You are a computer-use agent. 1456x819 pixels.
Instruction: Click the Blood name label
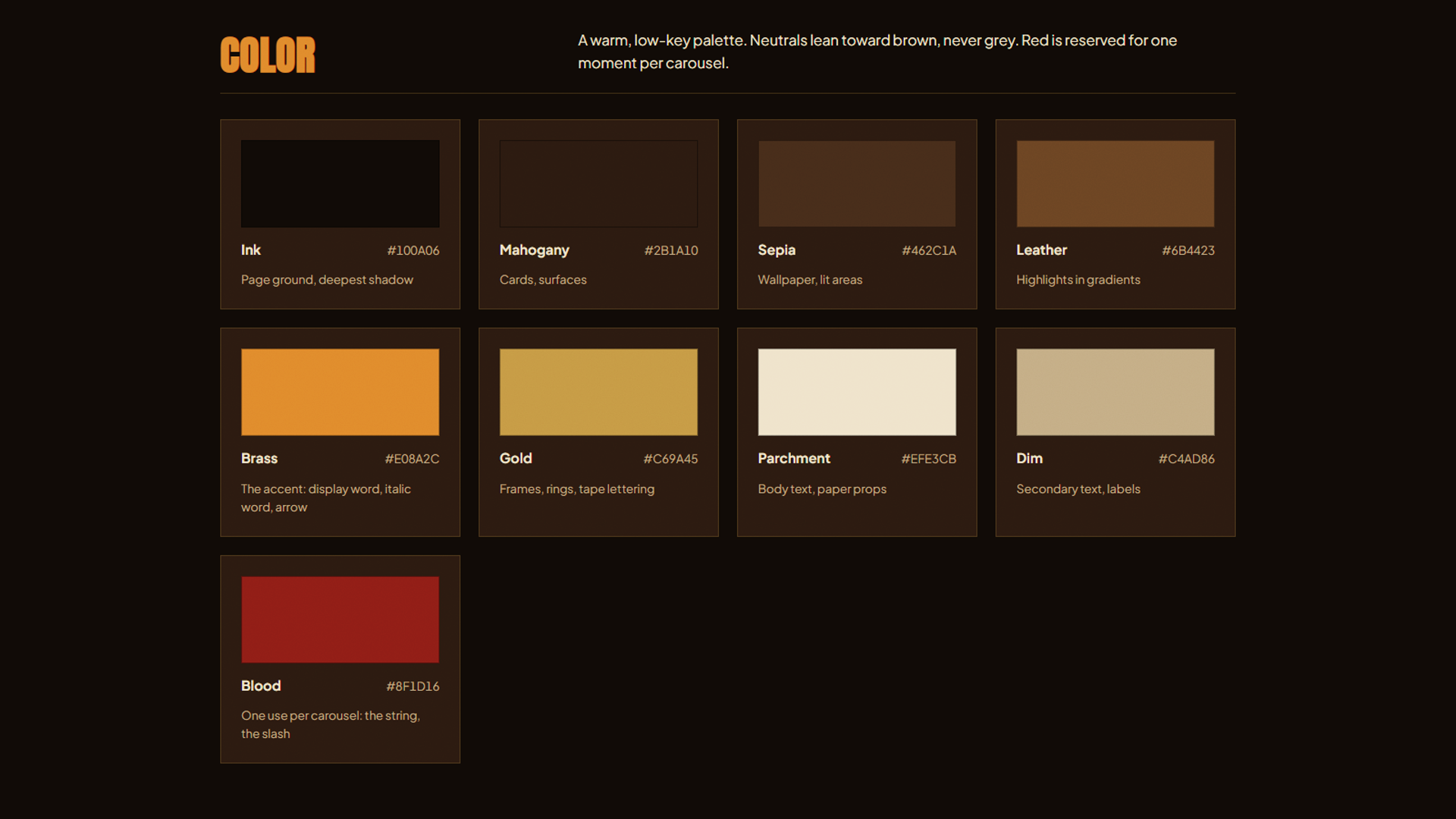(261, 686)
